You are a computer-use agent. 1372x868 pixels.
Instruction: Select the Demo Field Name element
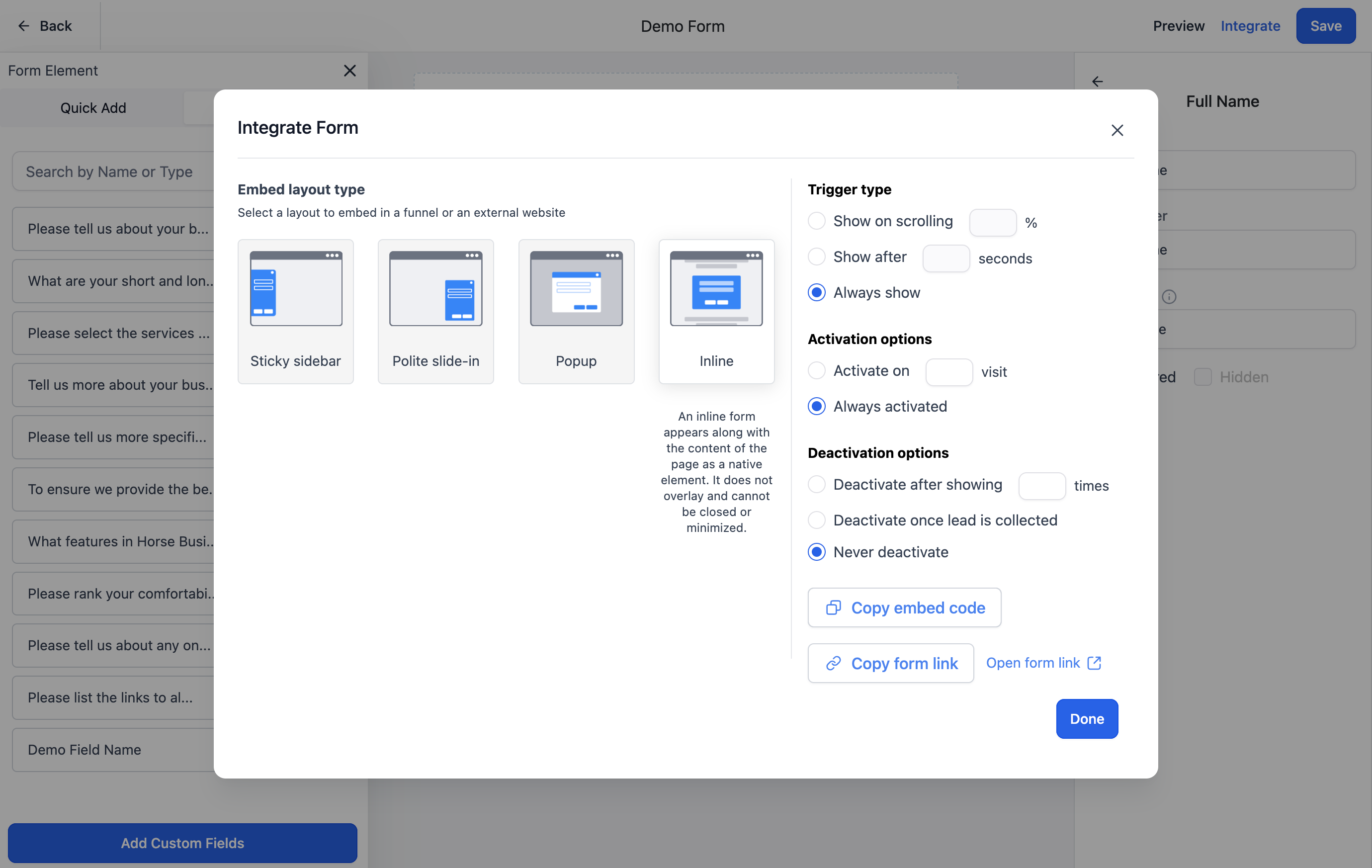[114, 750]
